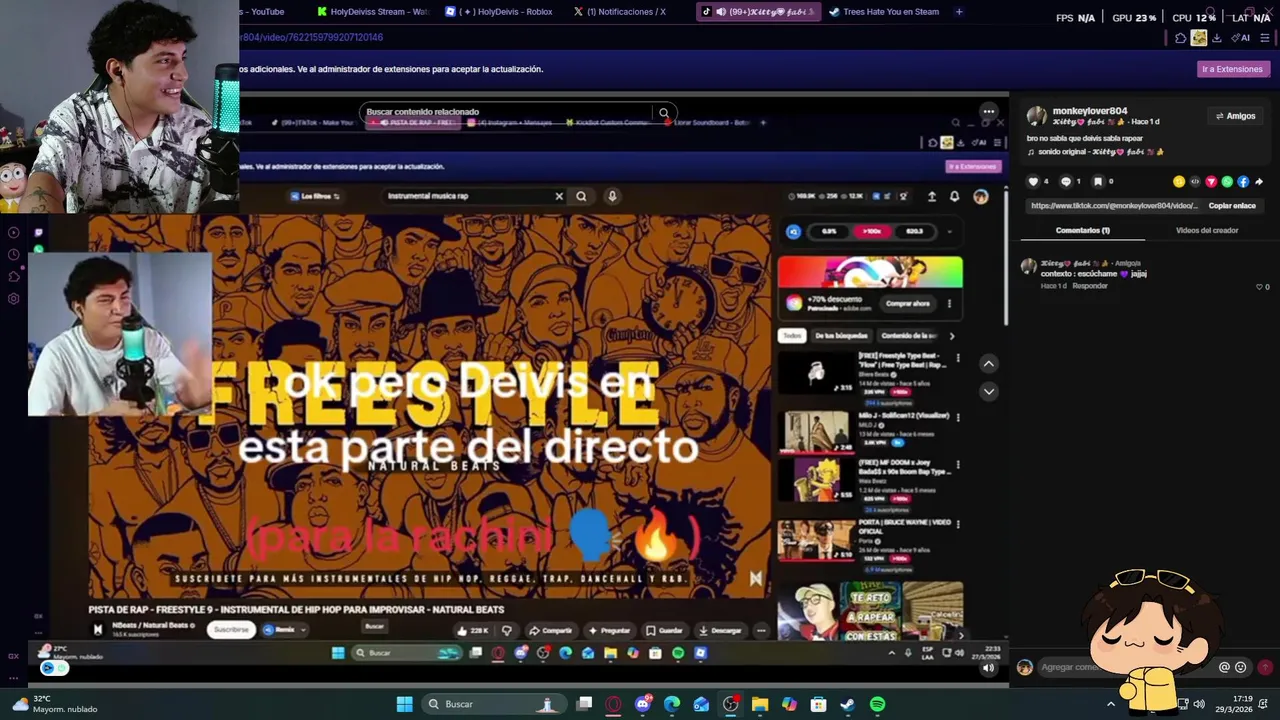Save video using the bookmark icon
Screen dimensions: 1280x720
click(x=1097, y=181)
